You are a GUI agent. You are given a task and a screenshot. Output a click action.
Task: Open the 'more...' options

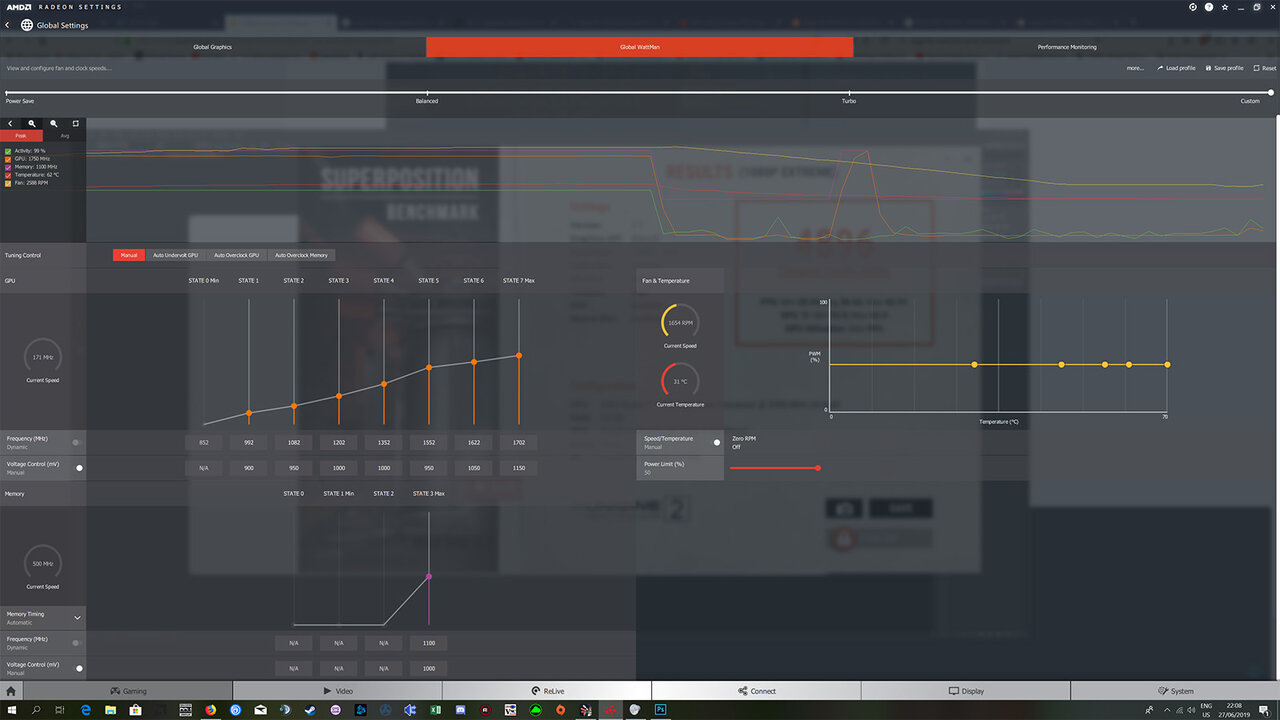1135,68
